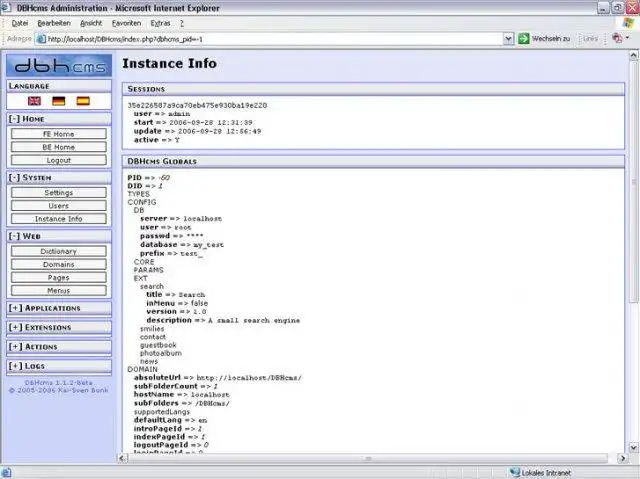The image size is (640, 479).
Task: Click the horizontal scrollbar right arrow
Action: coord(622,458)
